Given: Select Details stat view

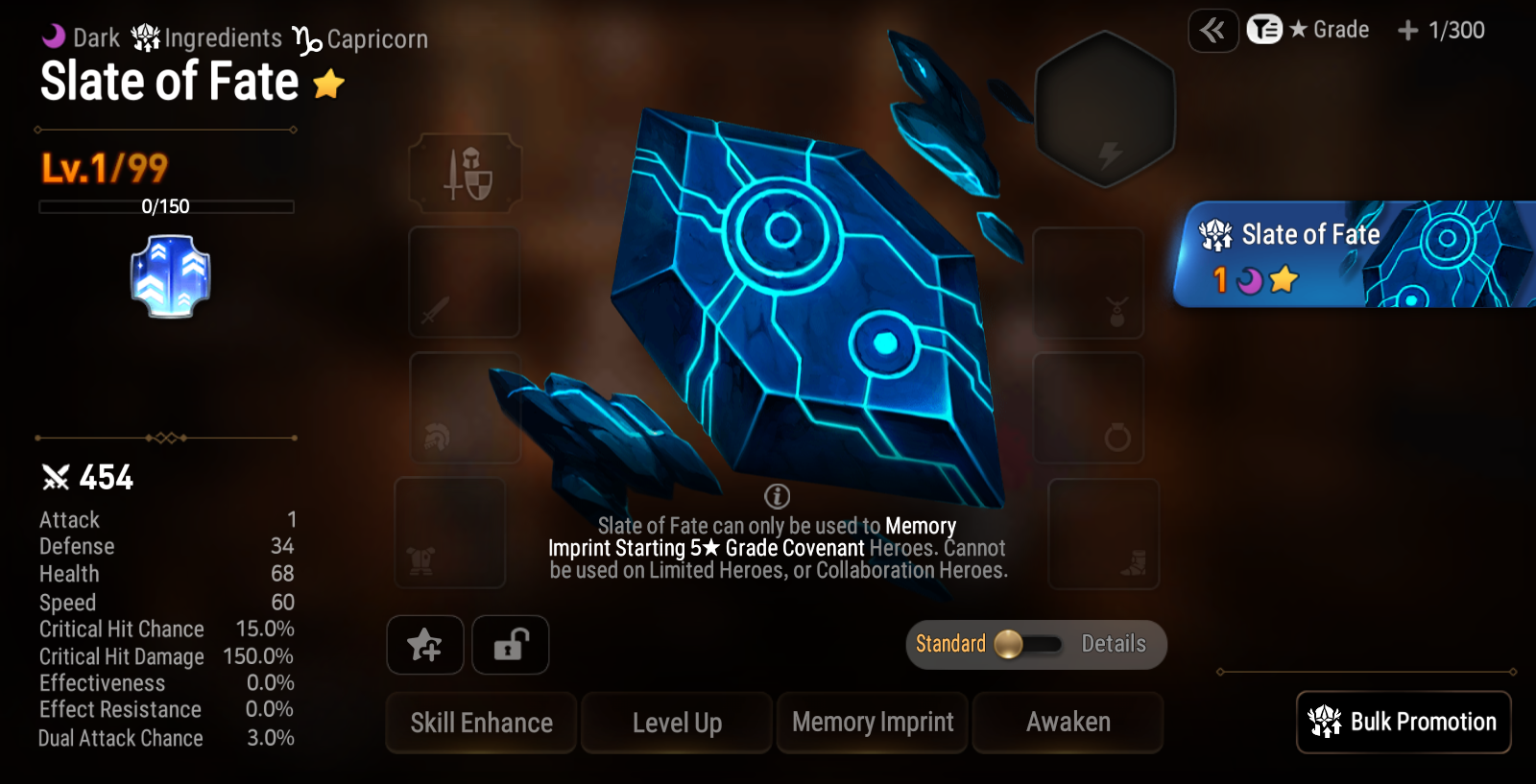Looking at the screenshot, I should (x=1114, y=644).
